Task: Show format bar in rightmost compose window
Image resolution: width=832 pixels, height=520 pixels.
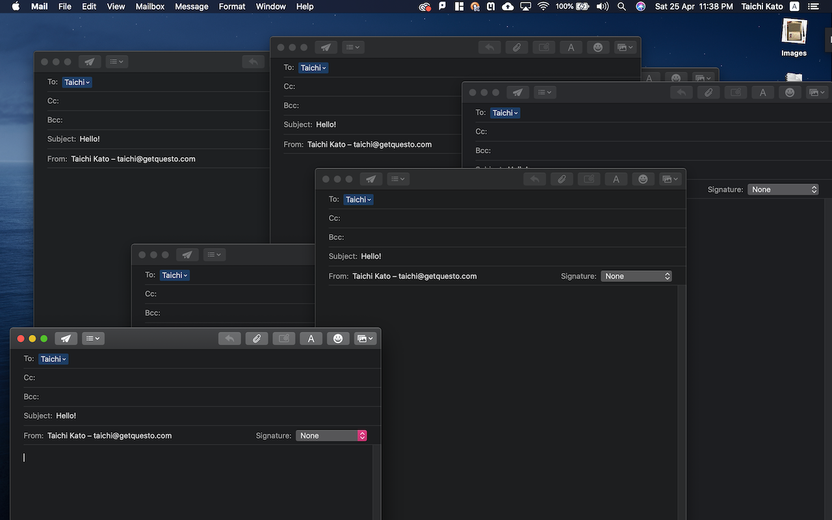Action: (x=763, y=92)
